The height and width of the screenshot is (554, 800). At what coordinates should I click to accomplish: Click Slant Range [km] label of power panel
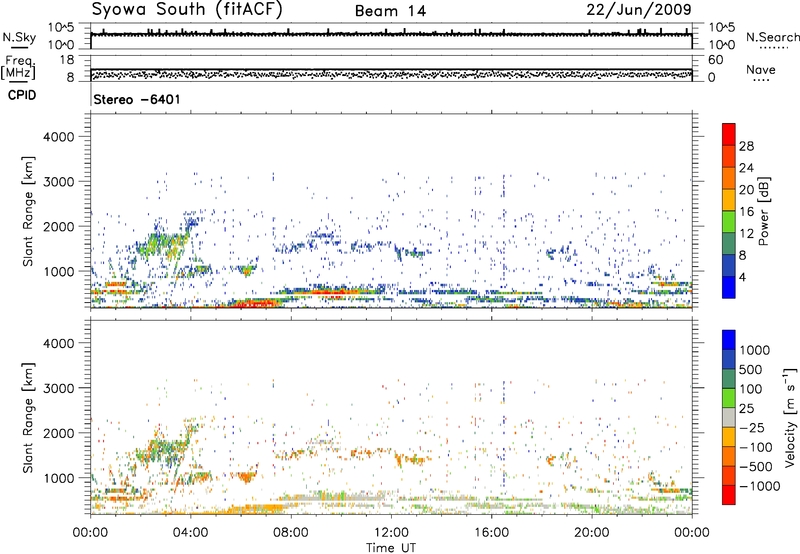(29, 211)
